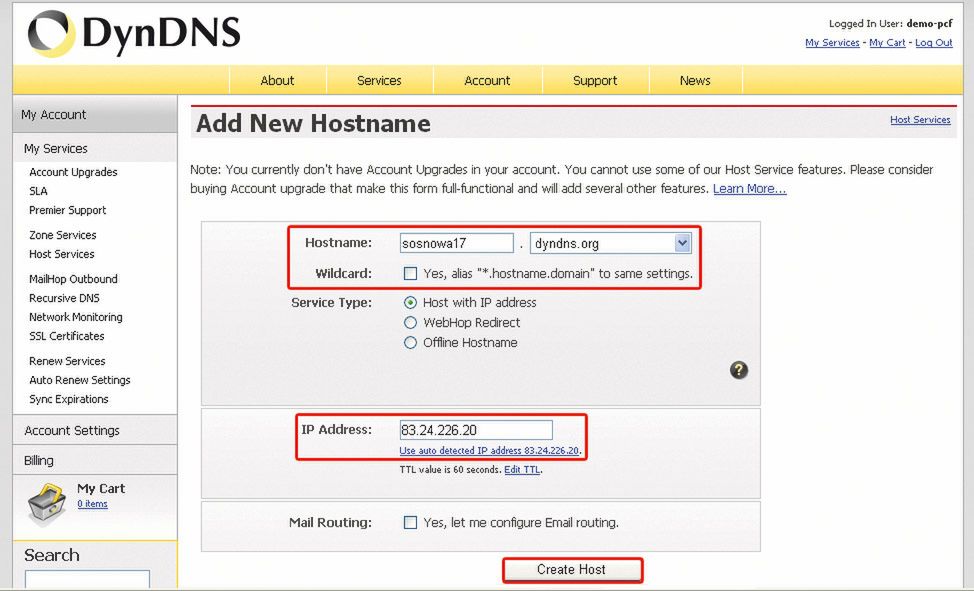Click the Search box in sidebar
Viewport: 974px width, 591px height.
click(87, 579)
